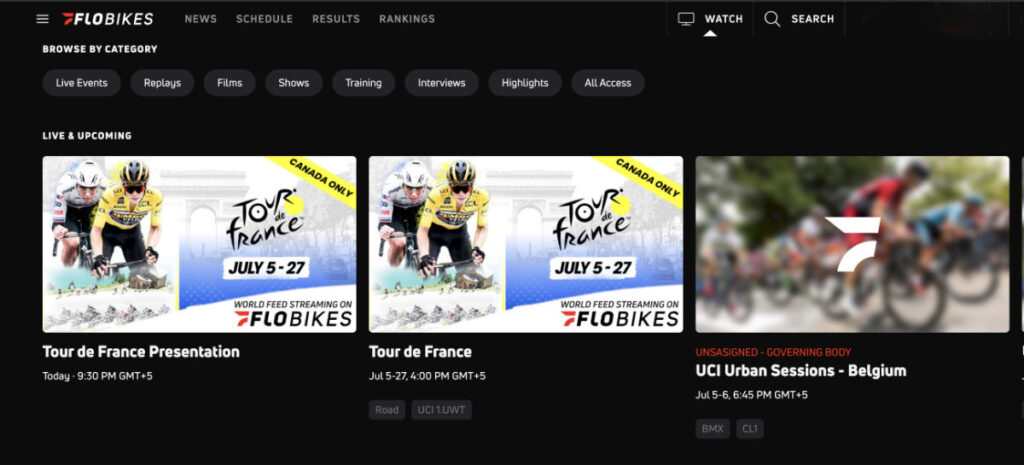Choose the Shows category chip
The image size is (1024, 465).
294,83
